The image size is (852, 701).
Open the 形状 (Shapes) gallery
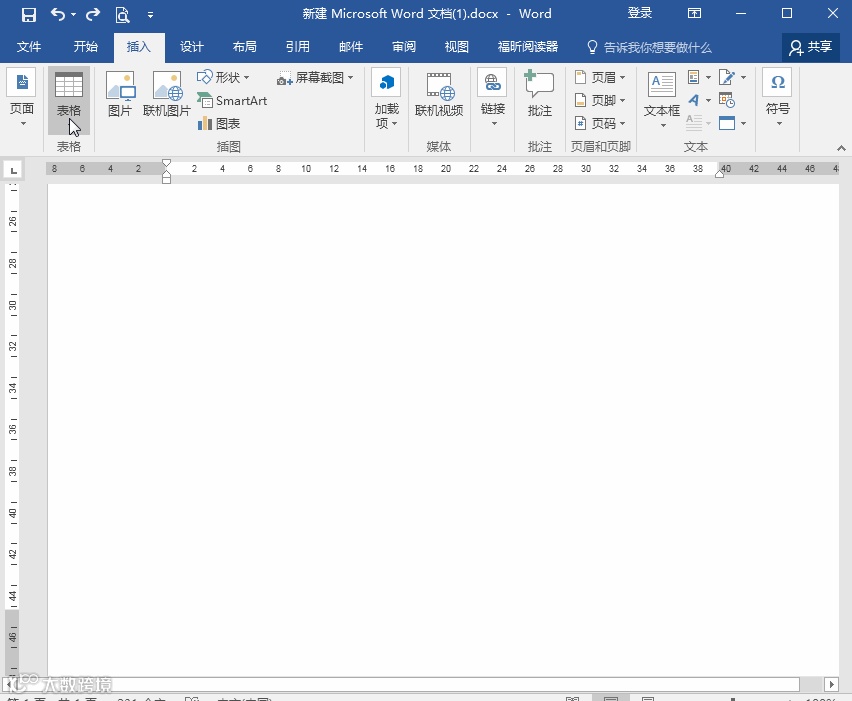223,78
